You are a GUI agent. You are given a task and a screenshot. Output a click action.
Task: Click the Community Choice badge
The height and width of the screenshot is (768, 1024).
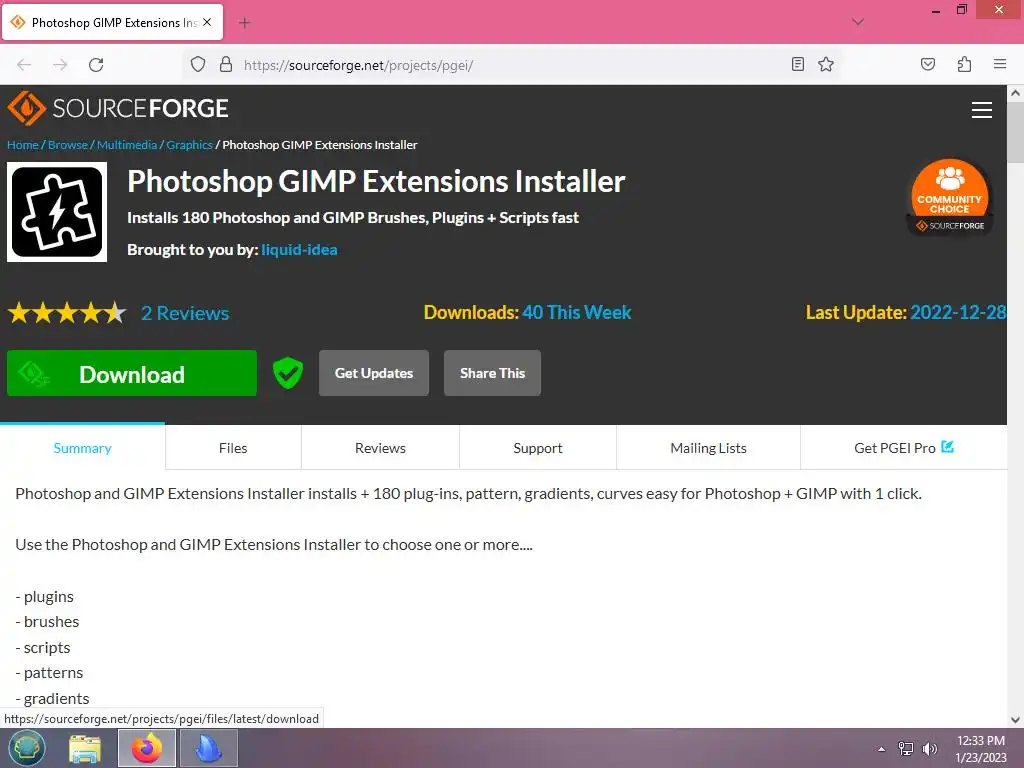click(x=950, y=197)
